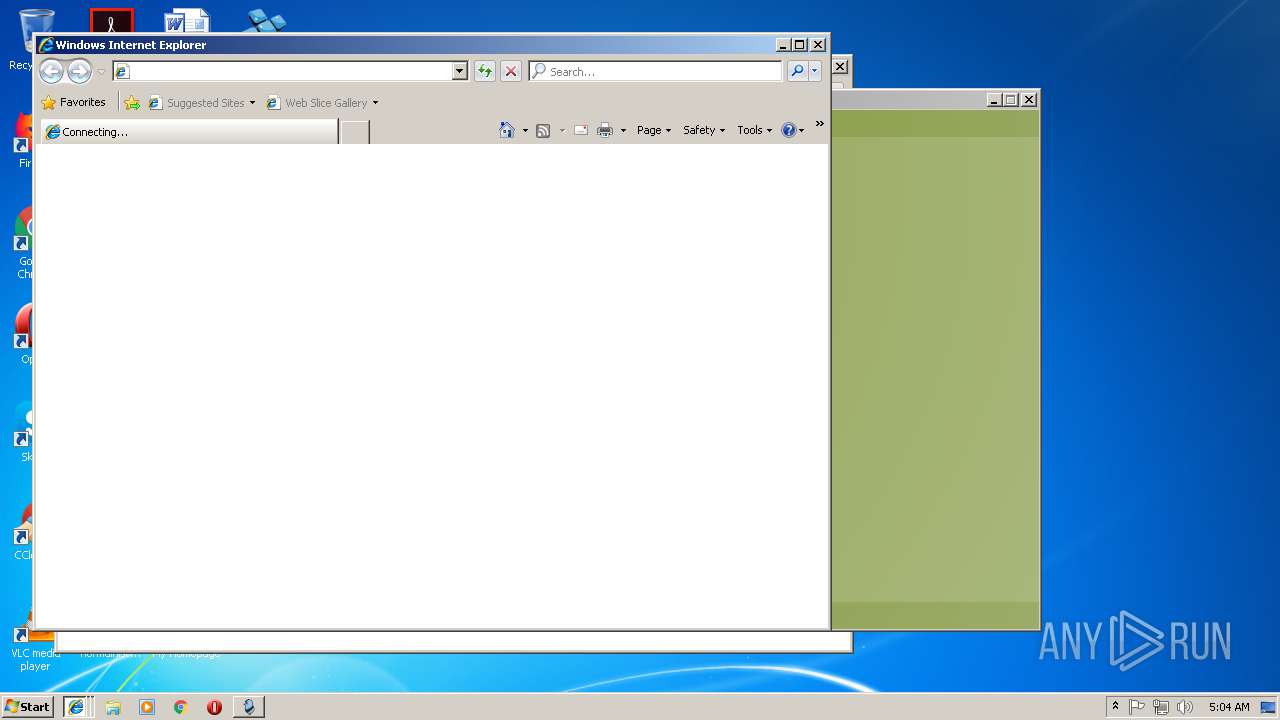Screen dimensions: 1280x720
Task: Expand the feeds dropdown arrow
Action: 562,131
